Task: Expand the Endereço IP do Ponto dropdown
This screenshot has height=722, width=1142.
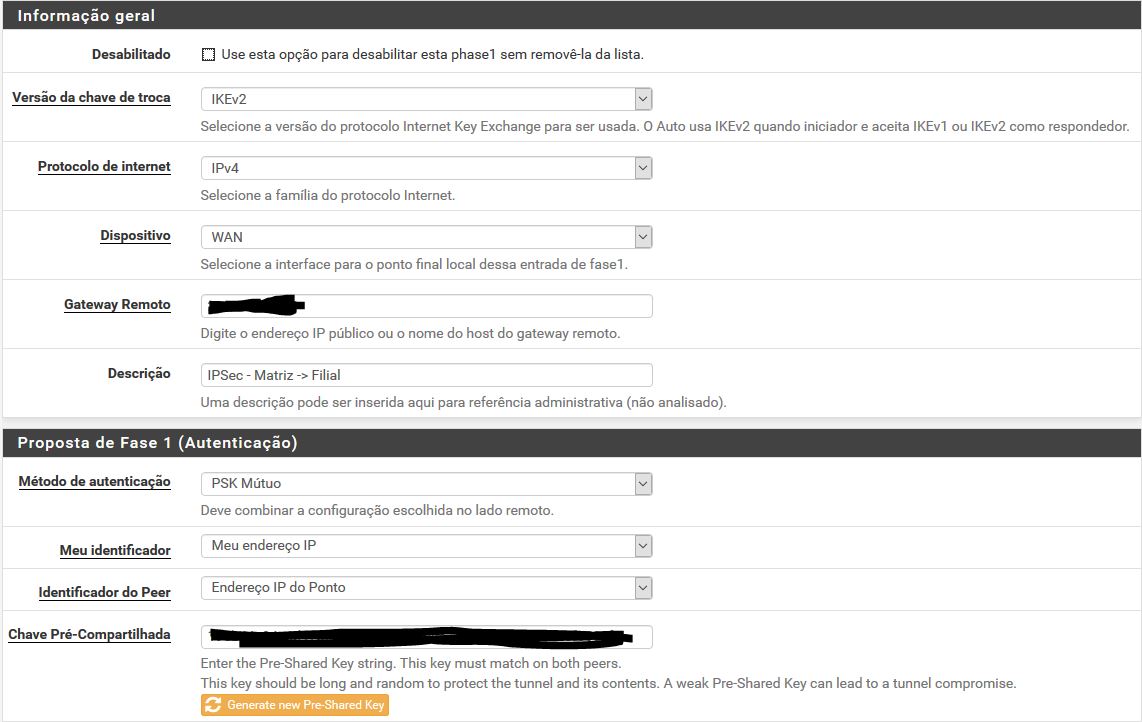Action: (x=426, y=587)
